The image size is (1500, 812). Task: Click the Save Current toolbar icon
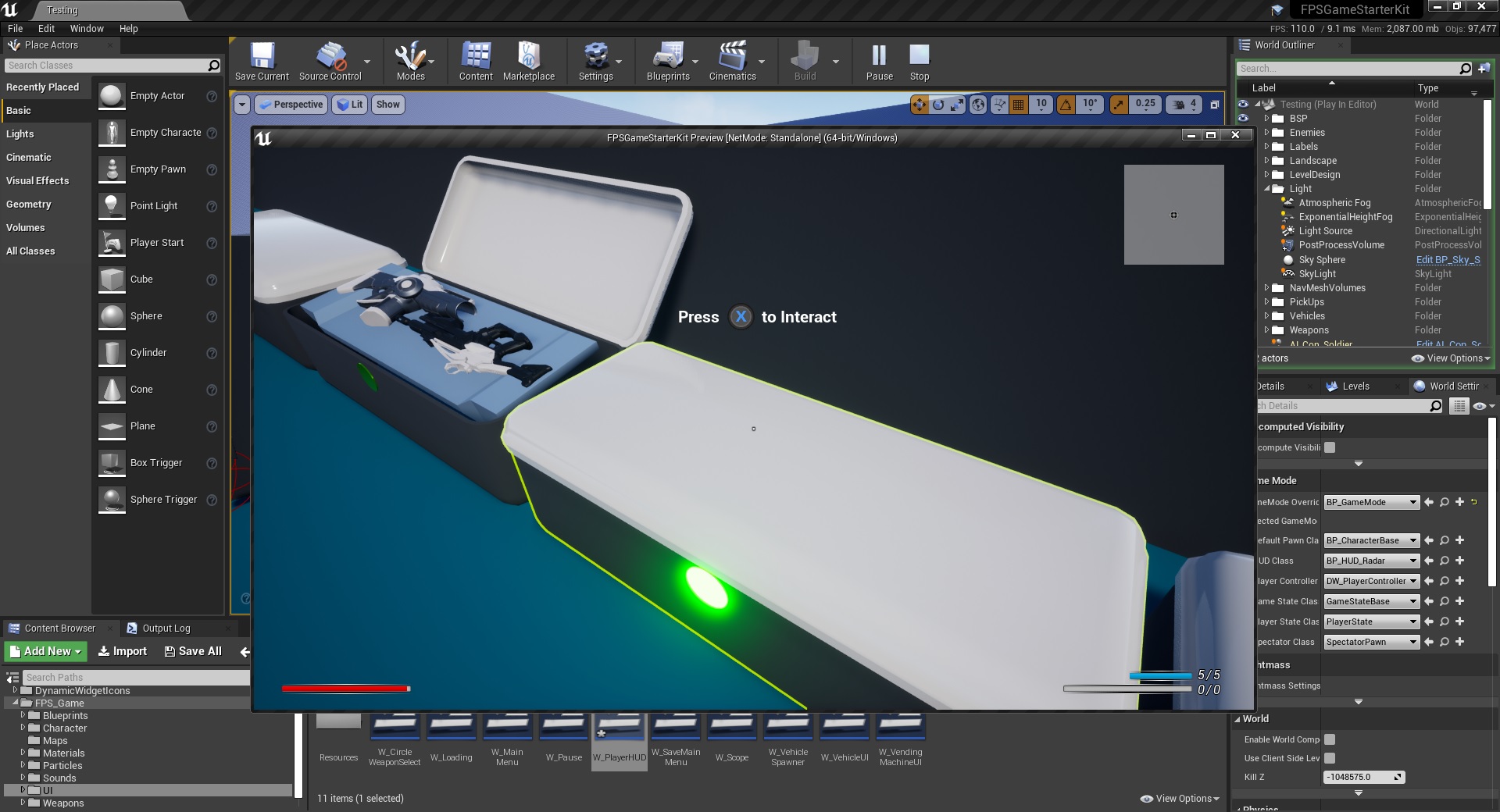point(262,61)
